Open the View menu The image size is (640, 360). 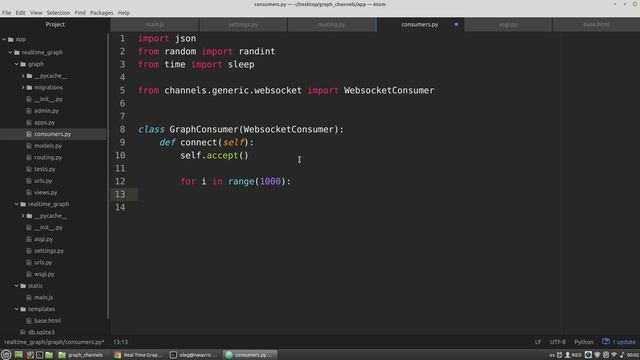coord(36,13)
